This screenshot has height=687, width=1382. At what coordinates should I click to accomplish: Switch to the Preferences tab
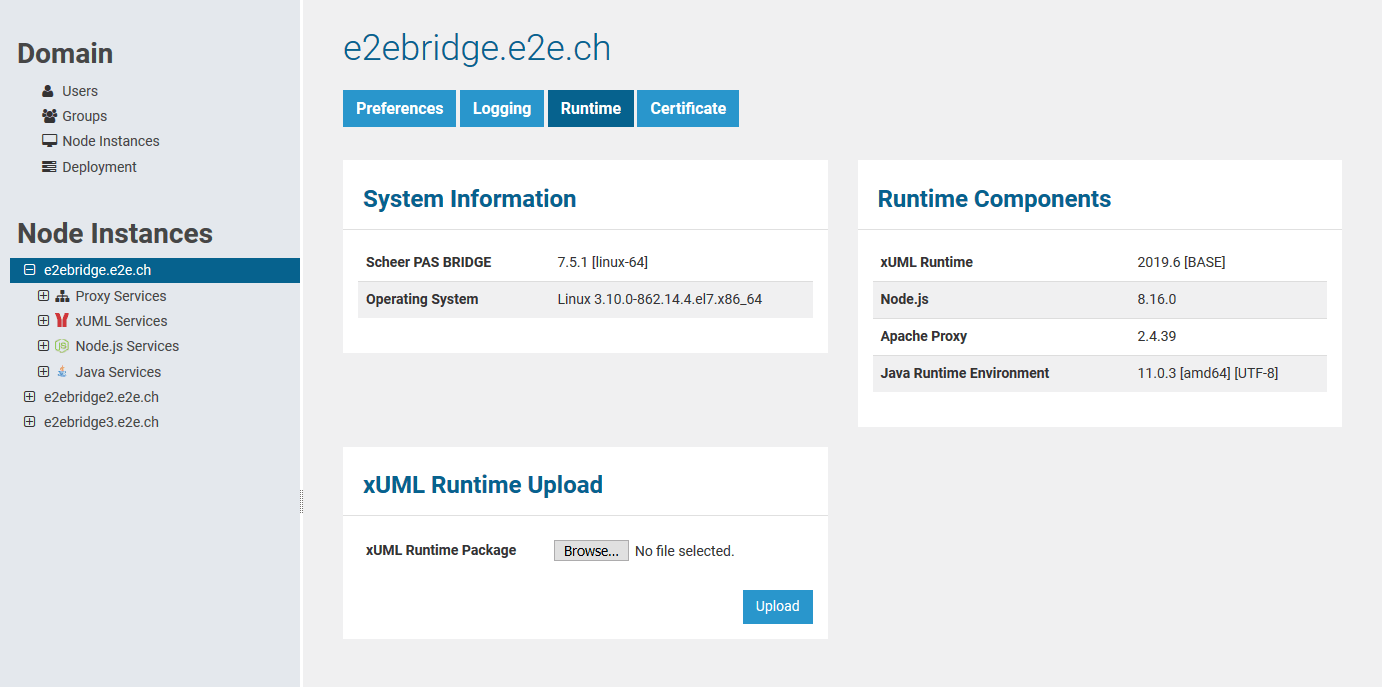coord(399,109)
